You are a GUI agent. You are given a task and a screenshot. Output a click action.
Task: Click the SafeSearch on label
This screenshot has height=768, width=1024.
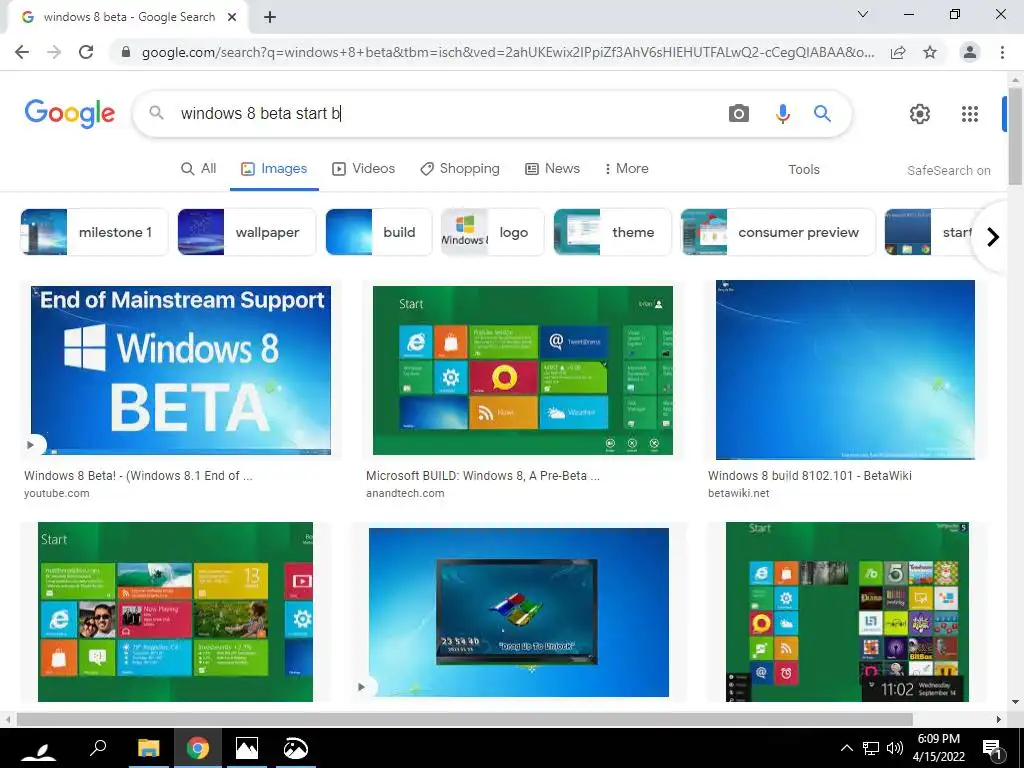948,170
